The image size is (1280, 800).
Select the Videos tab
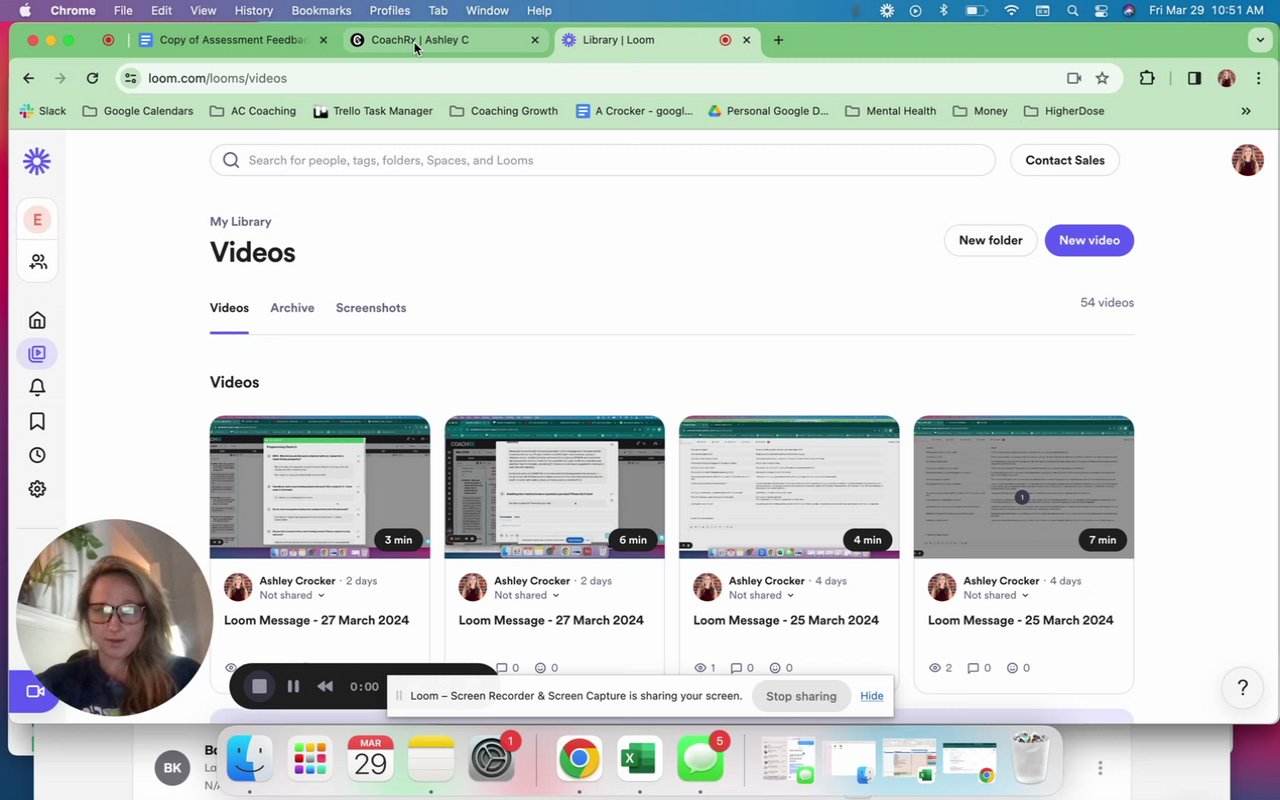229,308
